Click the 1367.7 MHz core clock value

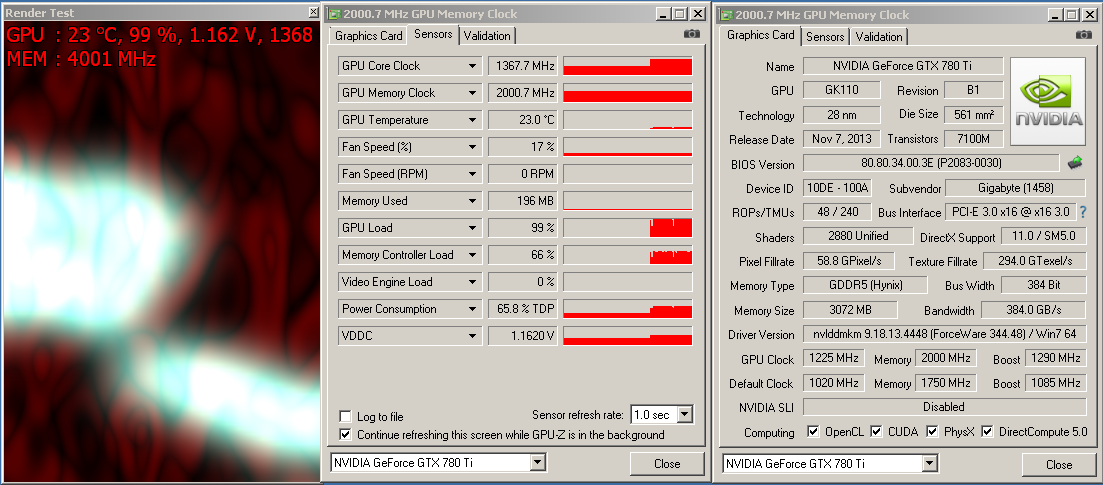coord(523,66)
